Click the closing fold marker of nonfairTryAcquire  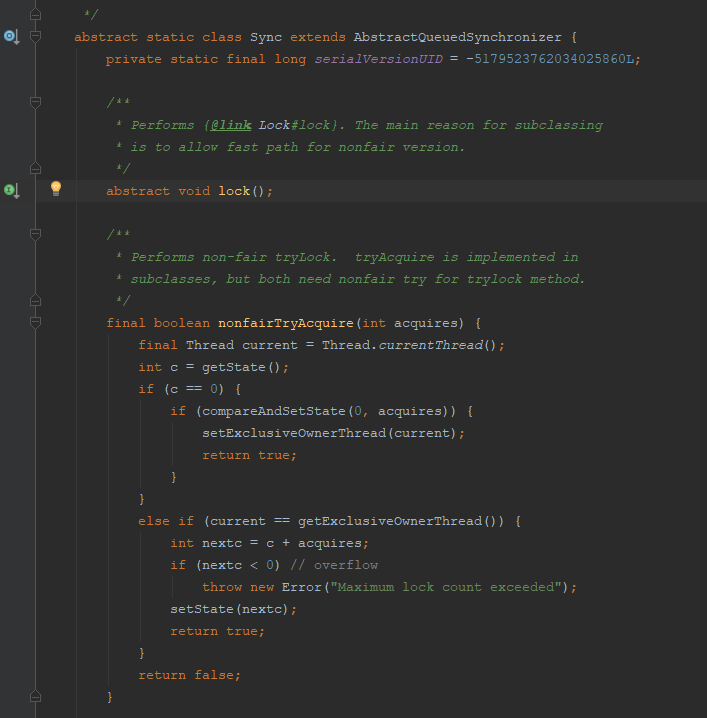point(37,696)
